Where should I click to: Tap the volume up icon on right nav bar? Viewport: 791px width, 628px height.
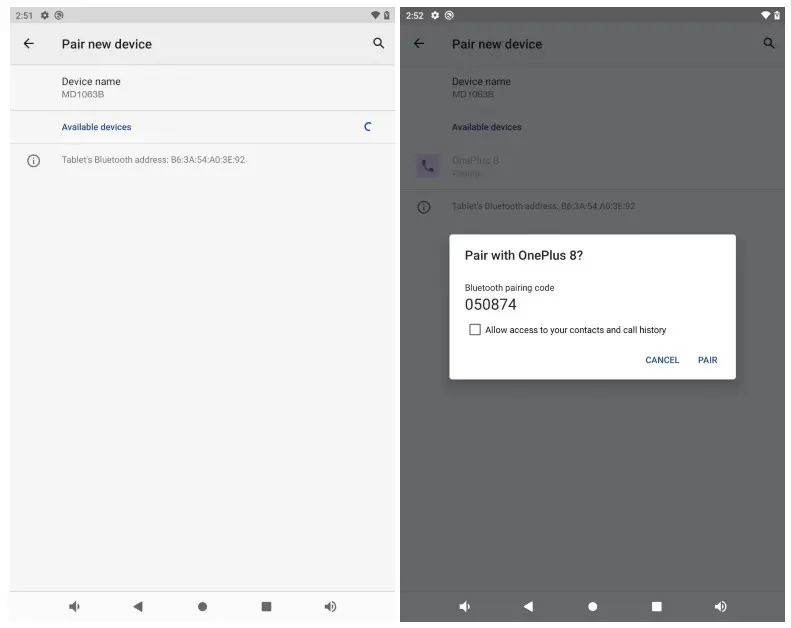(720, 606)
